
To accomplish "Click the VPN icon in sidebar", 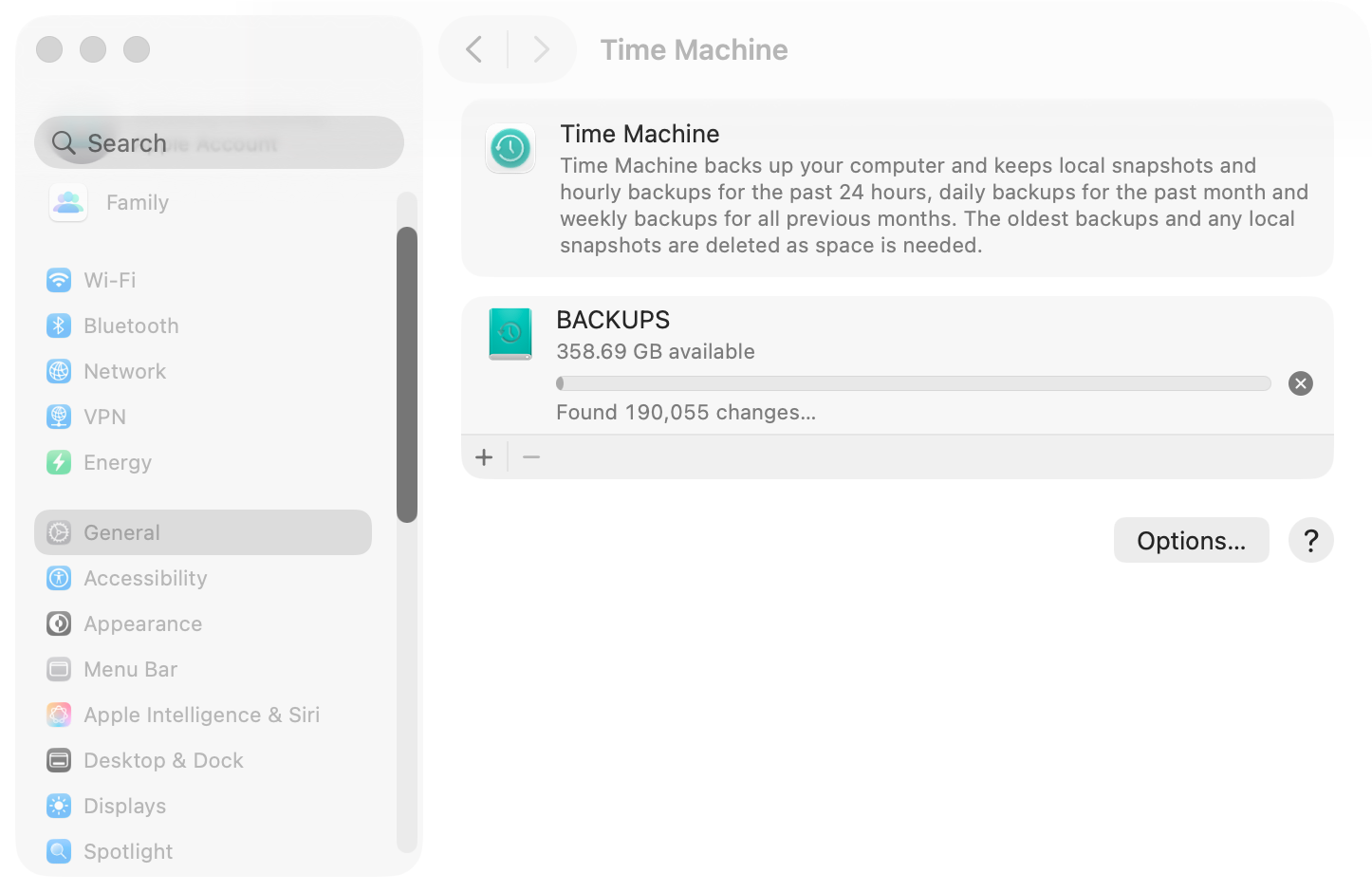I will coord(59,417).
